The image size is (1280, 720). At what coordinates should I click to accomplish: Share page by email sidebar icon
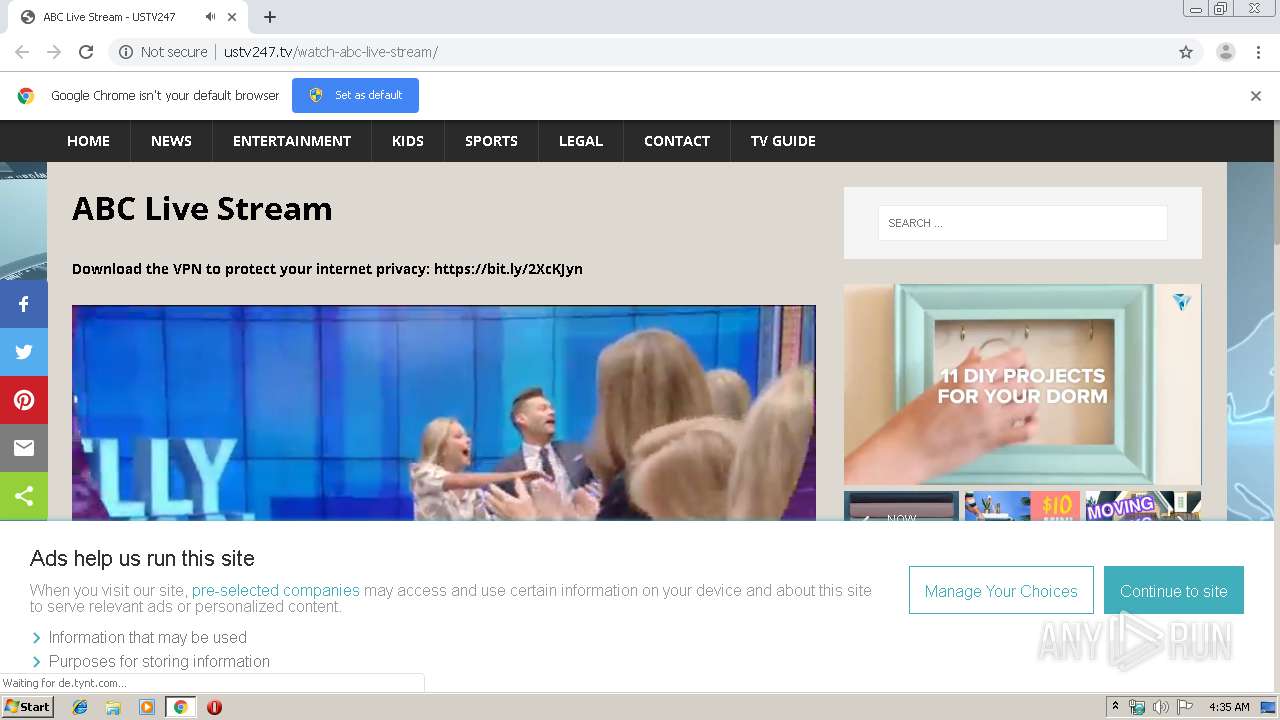24,448
